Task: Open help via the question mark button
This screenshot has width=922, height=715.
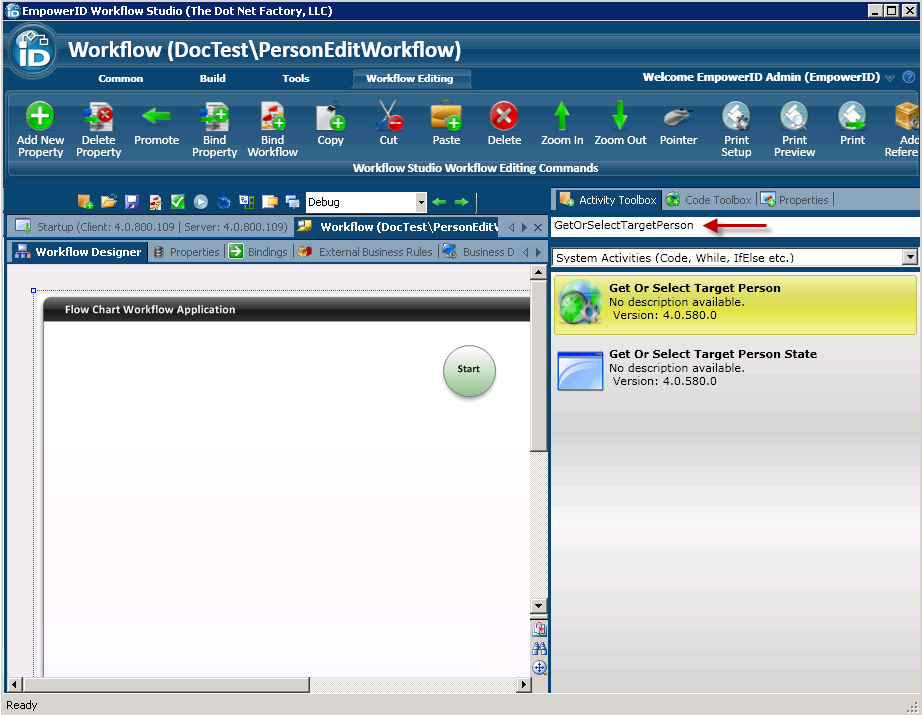Action: (x=908, y=78)
